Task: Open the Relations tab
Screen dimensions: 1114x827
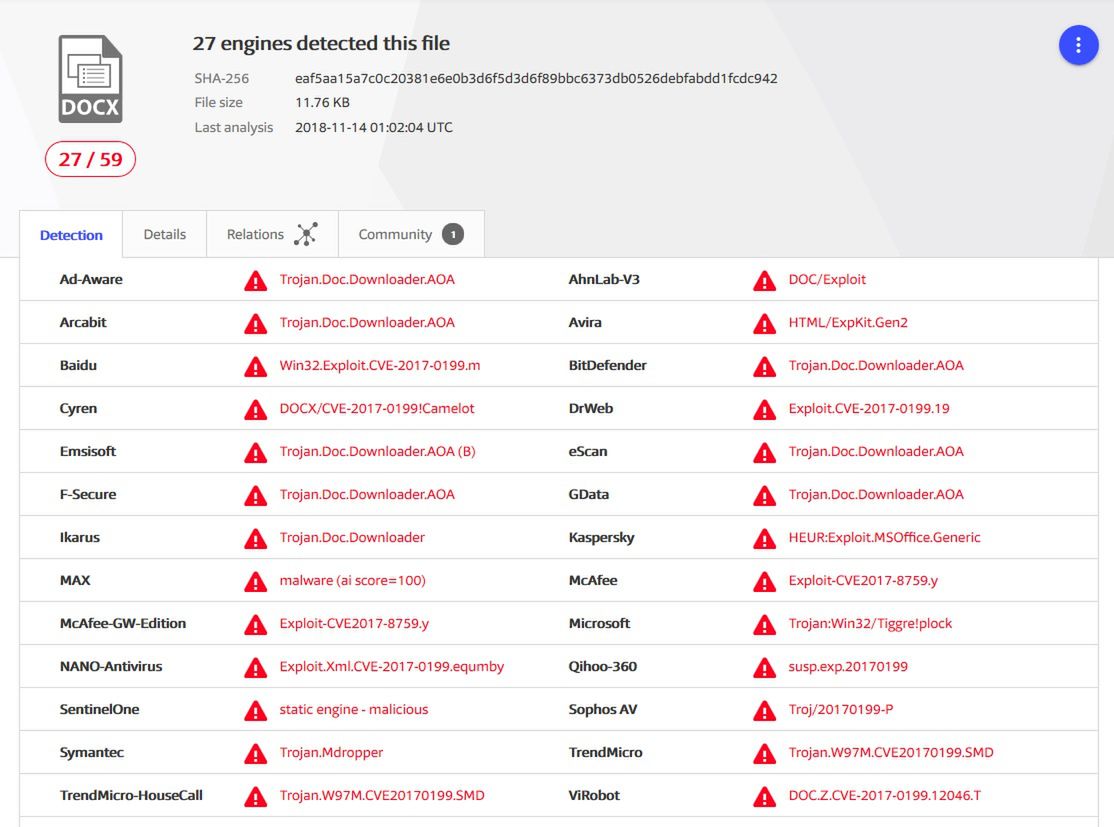Action: [272, 234]
